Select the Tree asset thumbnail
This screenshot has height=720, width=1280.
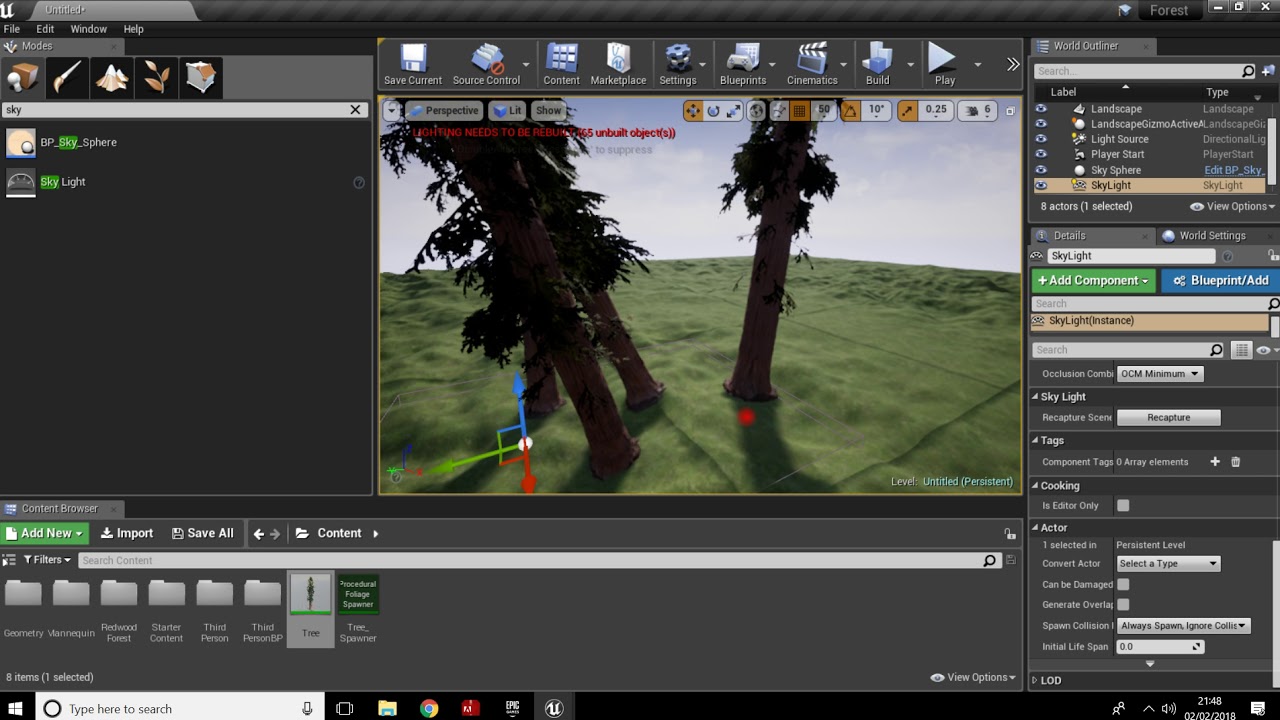310,594
